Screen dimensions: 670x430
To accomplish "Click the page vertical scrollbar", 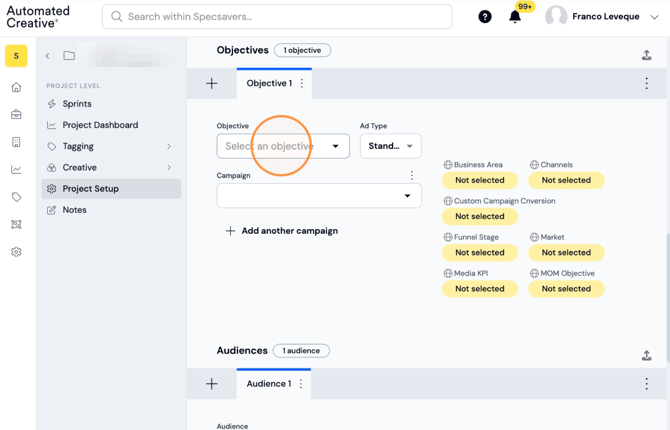I will tap(667, 297).
